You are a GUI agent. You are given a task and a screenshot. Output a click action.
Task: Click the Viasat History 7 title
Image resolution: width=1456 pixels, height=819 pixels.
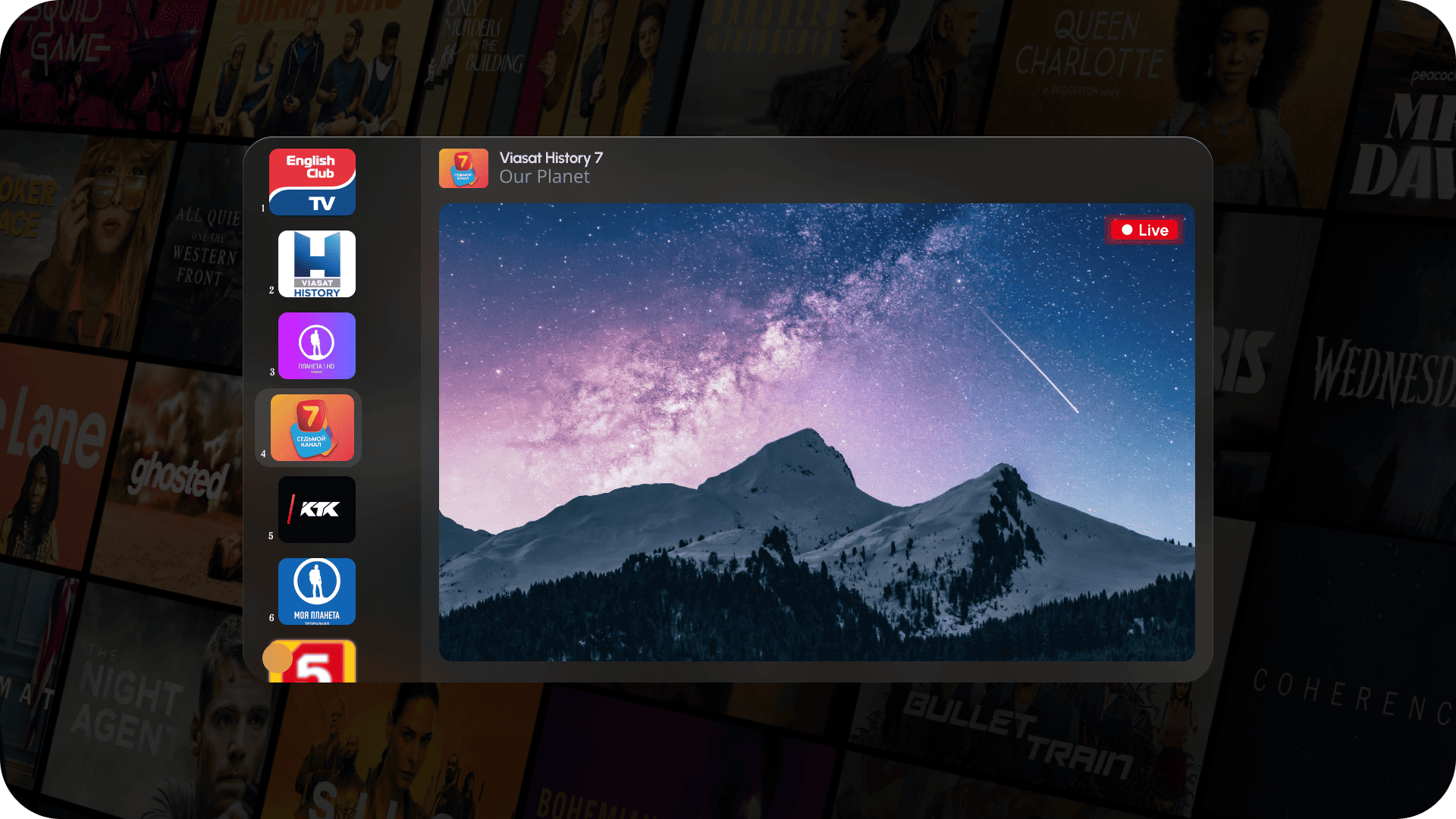[x=551, y=158]
